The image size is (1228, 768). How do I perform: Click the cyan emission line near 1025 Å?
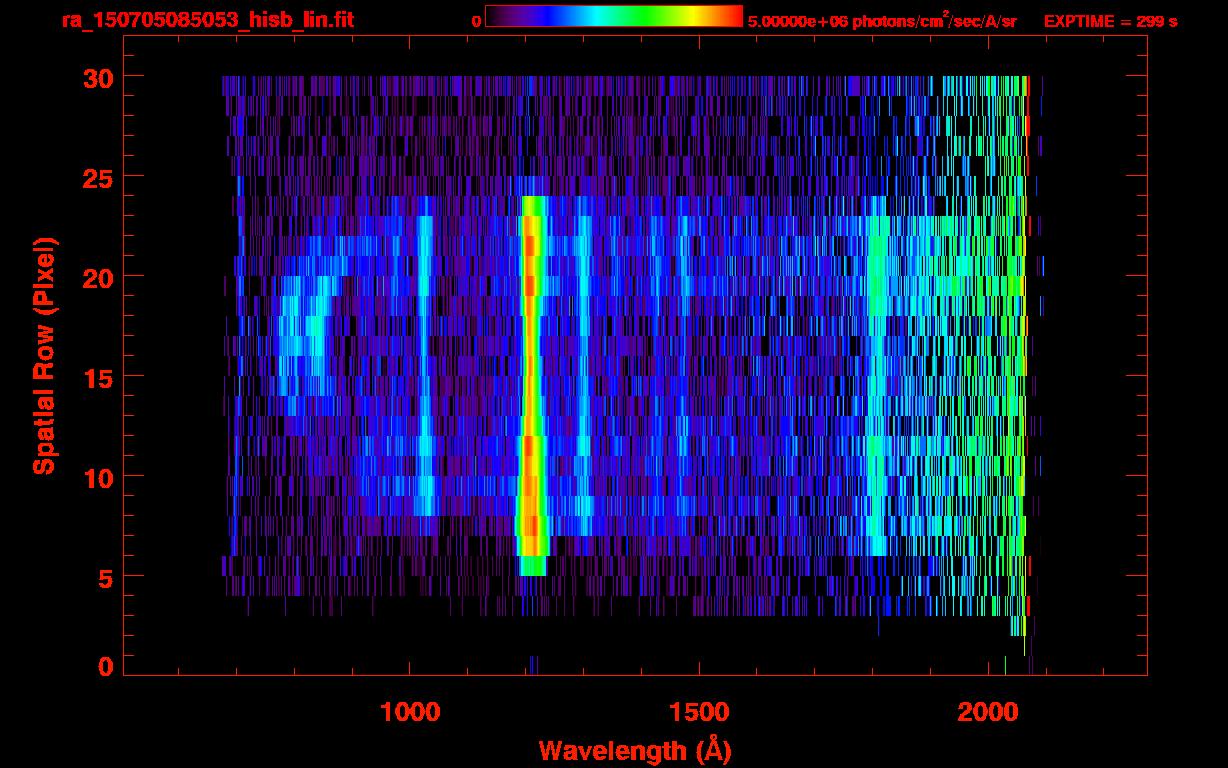point(425,365)
